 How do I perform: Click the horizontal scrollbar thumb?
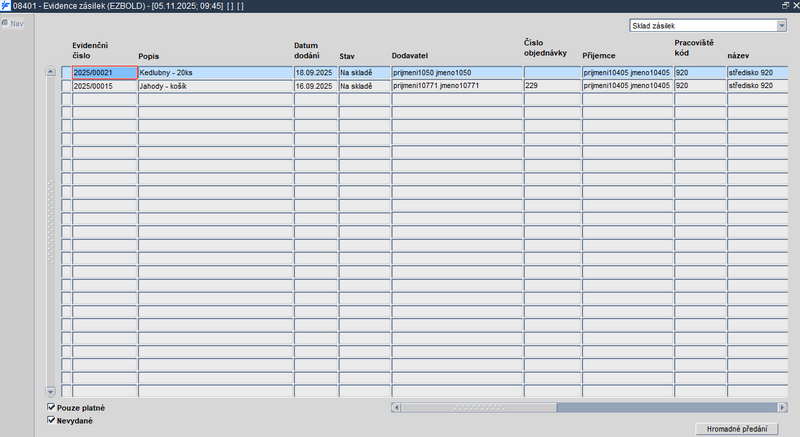click(x=479, y=407)
